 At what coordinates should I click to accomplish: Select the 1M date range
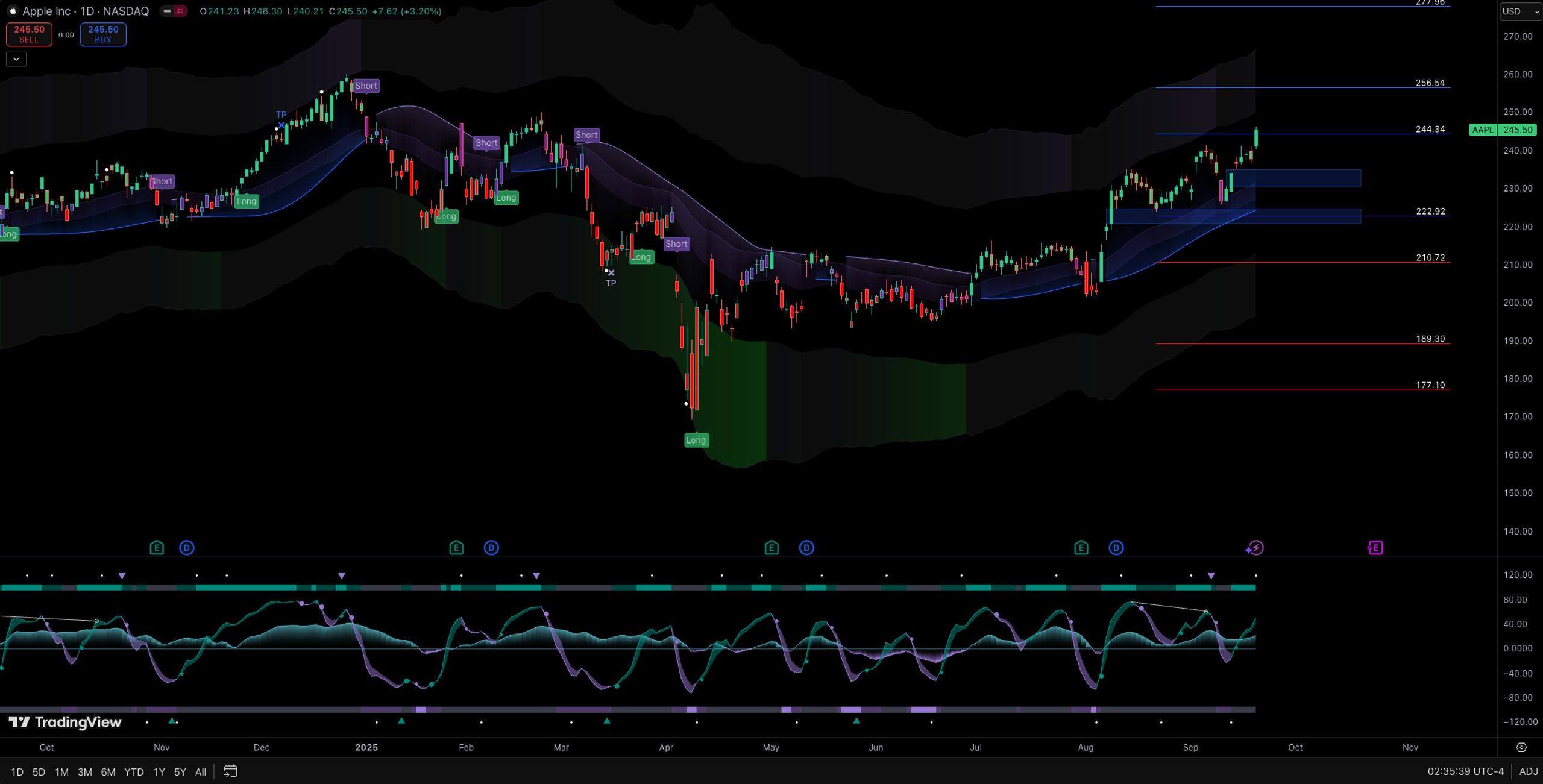pyautogui.click(x=61, y=771)
